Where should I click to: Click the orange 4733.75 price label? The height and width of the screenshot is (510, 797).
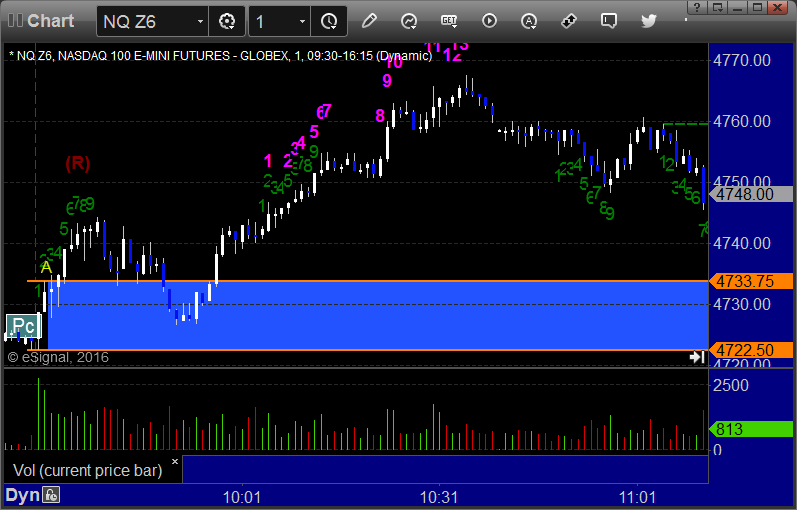751,281
